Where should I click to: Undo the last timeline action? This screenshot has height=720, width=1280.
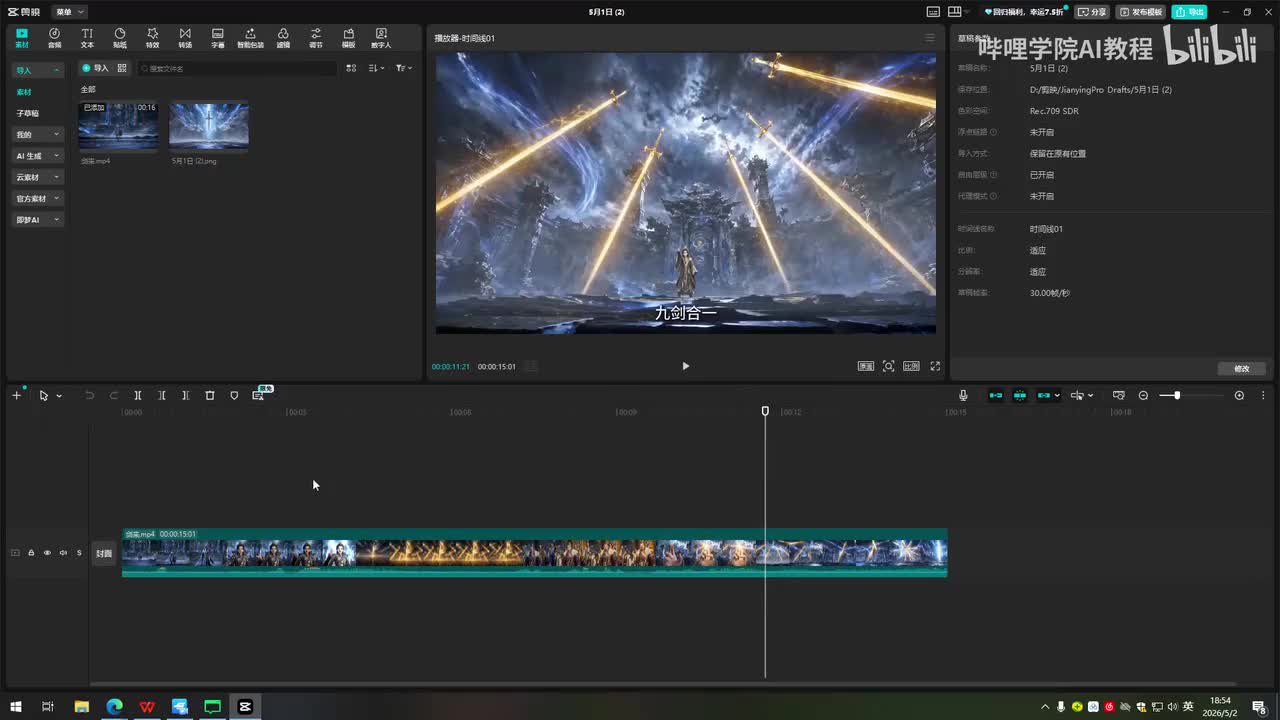[x=89, y=396]
